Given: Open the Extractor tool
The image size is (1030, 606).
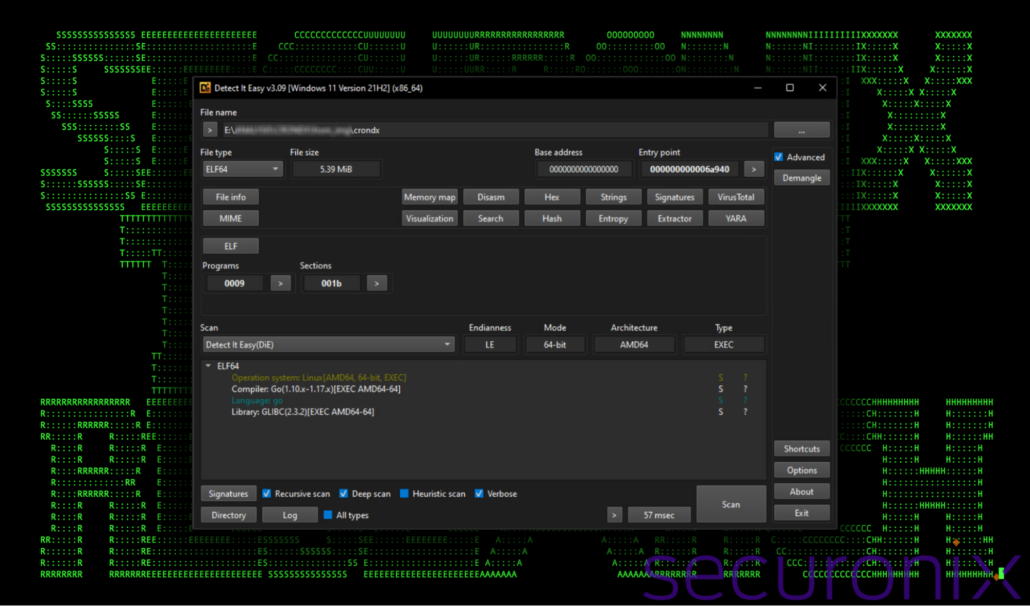Looking at the screenshot, I should click(x=675, y=219).
